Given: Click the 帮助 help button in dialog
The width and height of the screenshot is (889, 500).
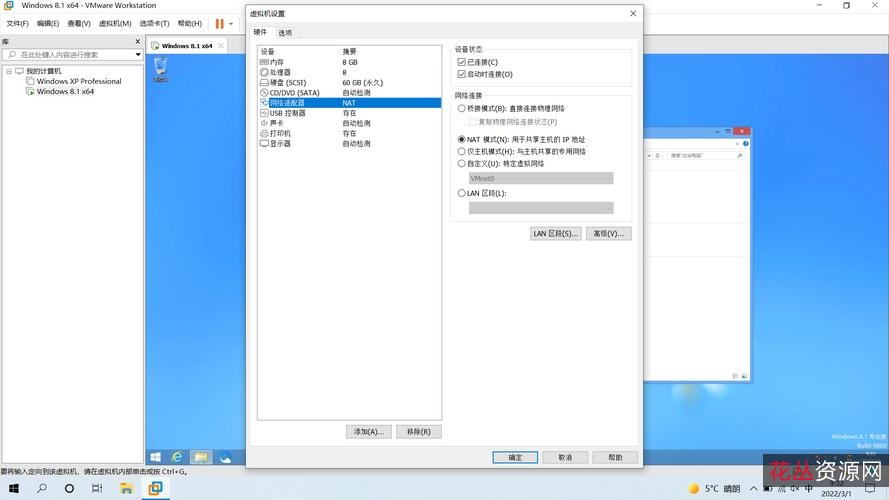Looking at the screenshot, I should 615,457.
